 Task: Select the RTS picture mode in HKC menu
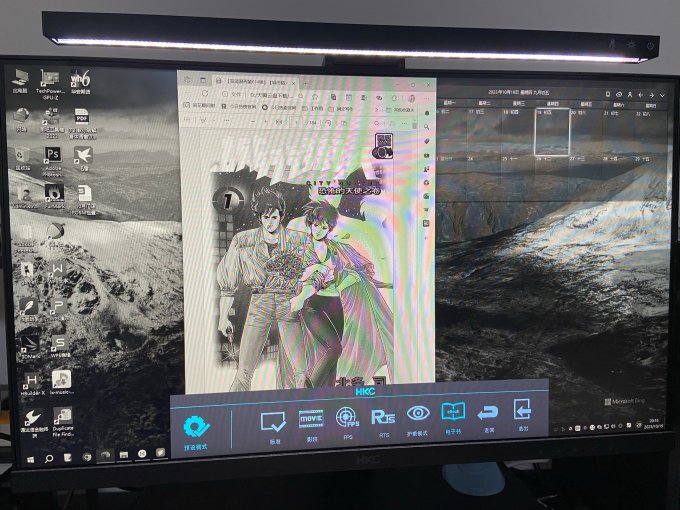[x=383, y=417]
